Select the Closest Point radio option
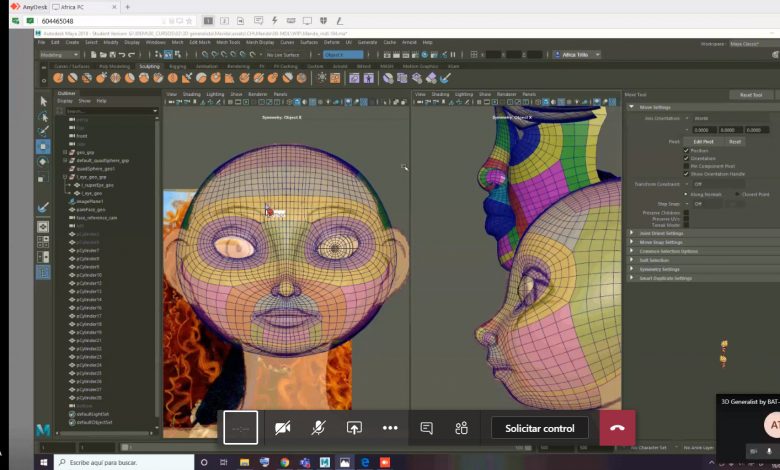 737,194
